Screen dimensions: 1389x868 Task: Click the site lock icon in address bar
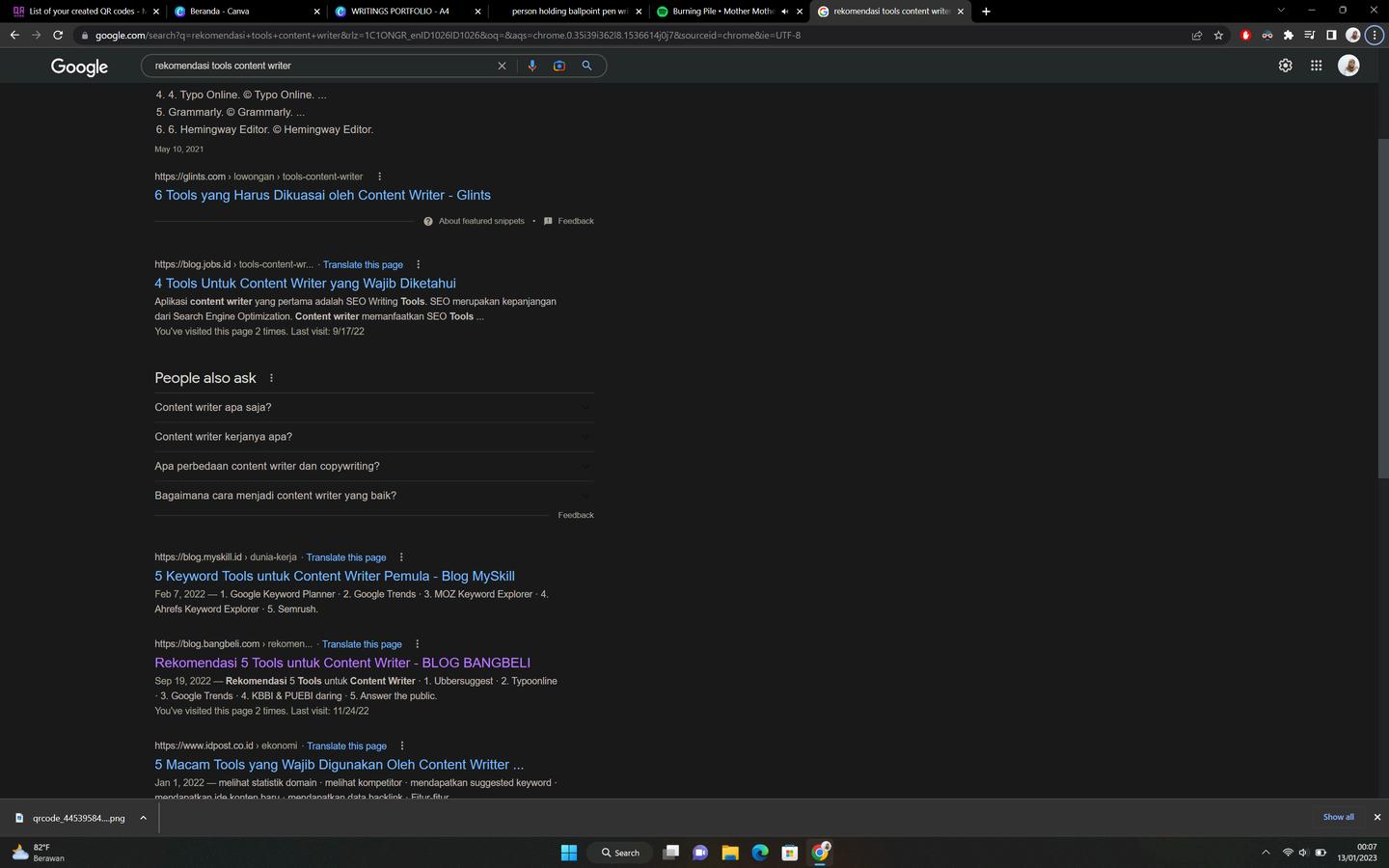pos(85,36)
